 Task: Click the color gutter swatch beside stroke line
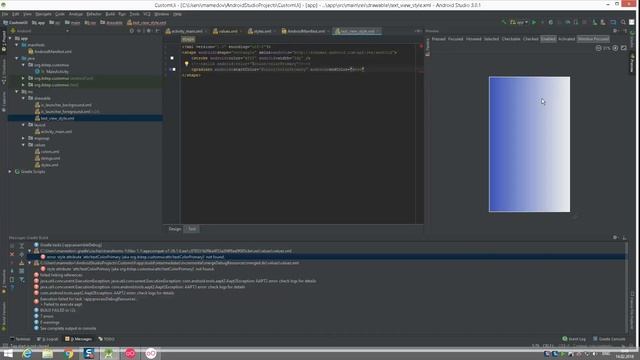172,58
